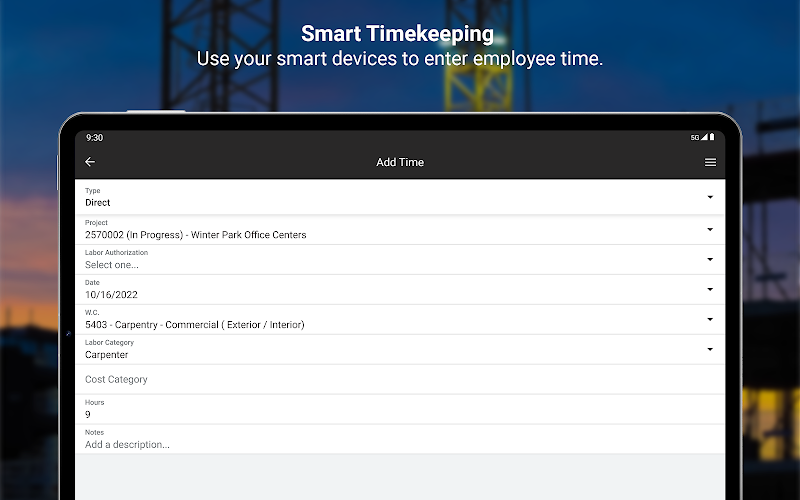The image size is (800, 500).
Task: Open the Labor Authorization dropdown arrow
Action: [x=710, y=260]
